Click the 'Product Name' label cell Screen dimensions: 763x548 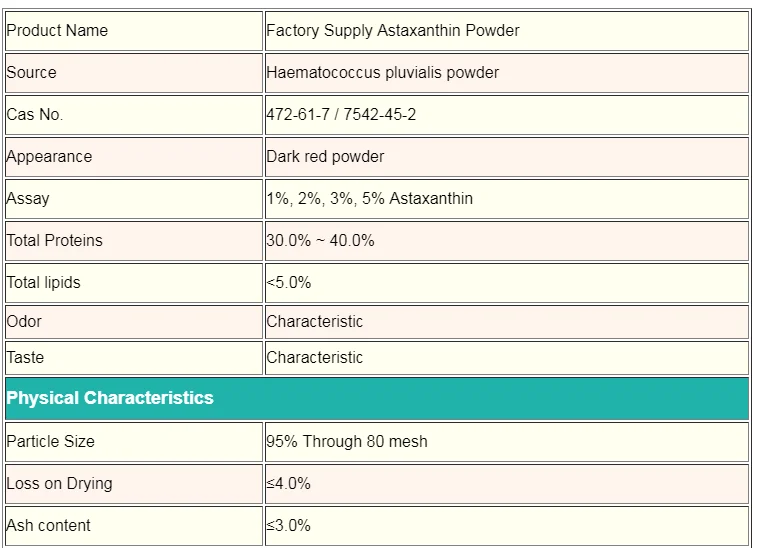tap(57, 30)
